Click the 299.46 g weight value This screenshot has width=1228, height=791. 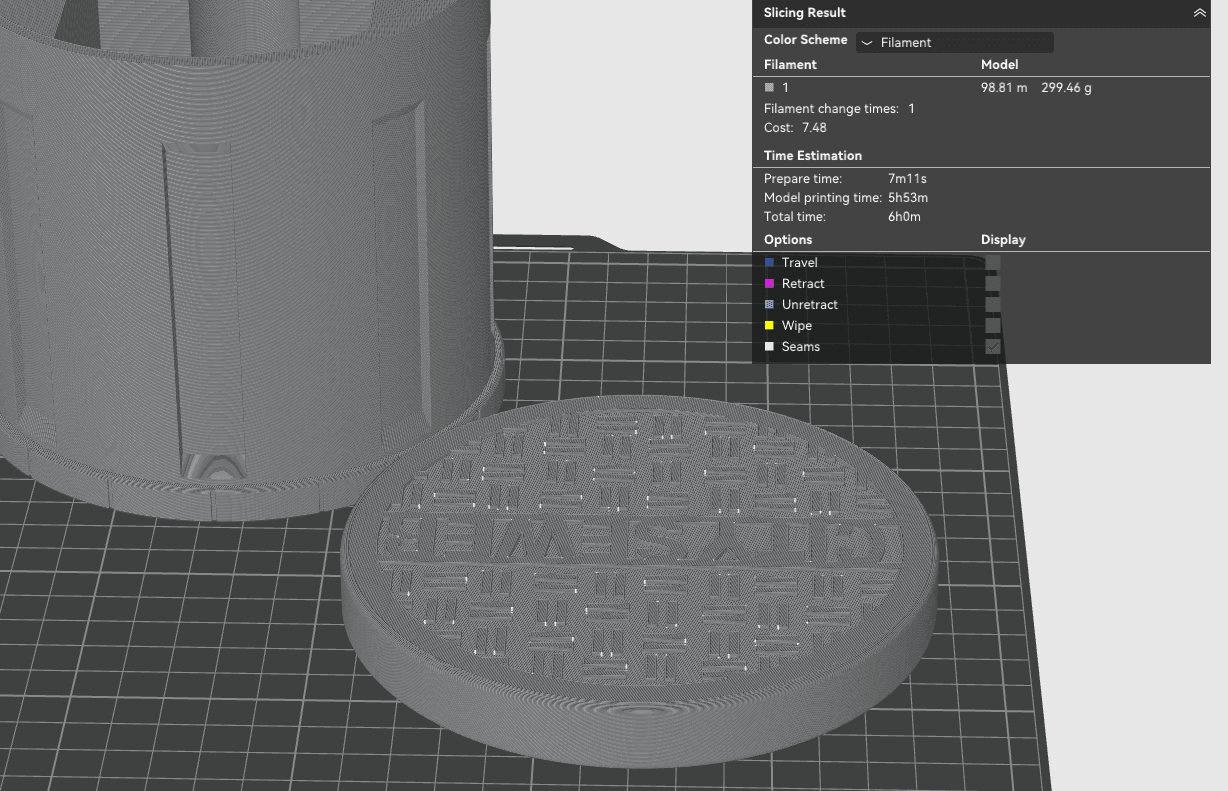pos(1066,88)
